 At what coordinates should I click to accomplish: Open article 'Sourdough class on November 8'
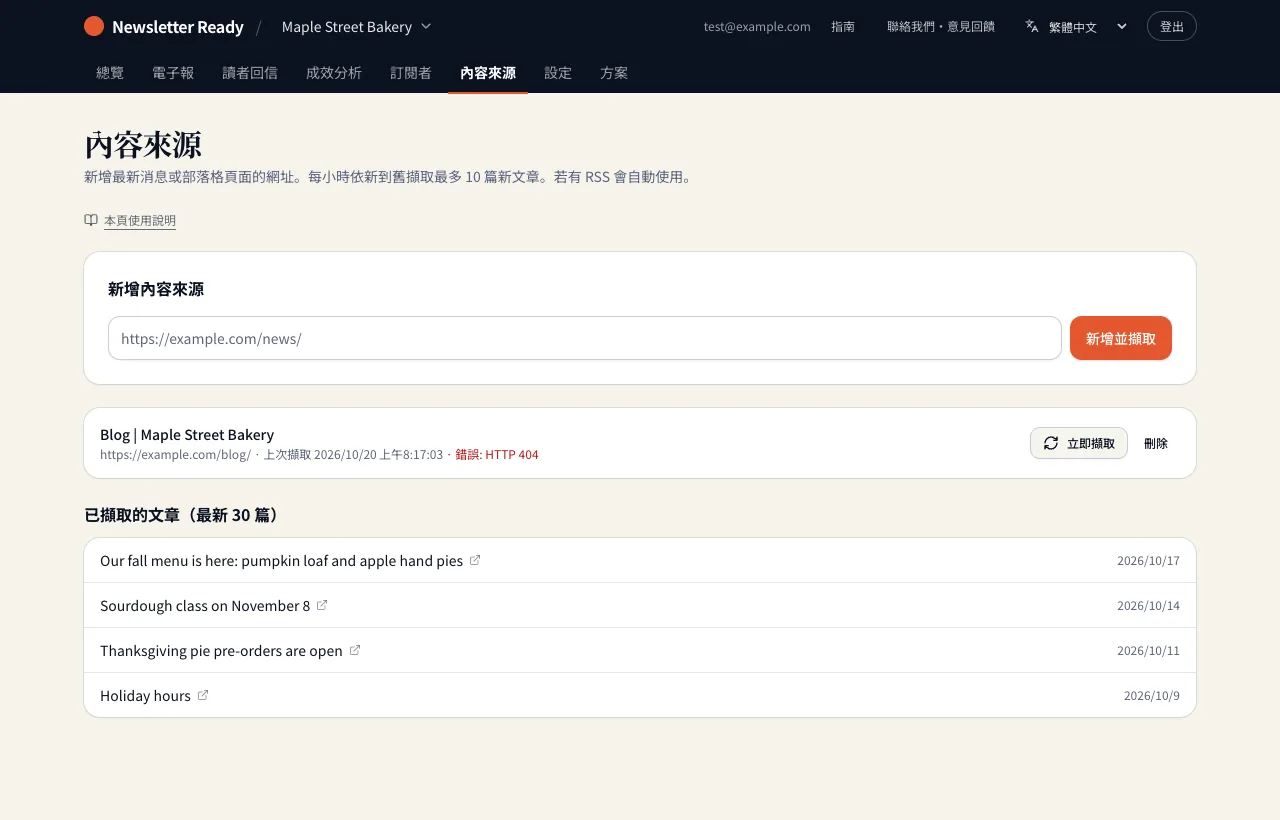click(205, 605)
